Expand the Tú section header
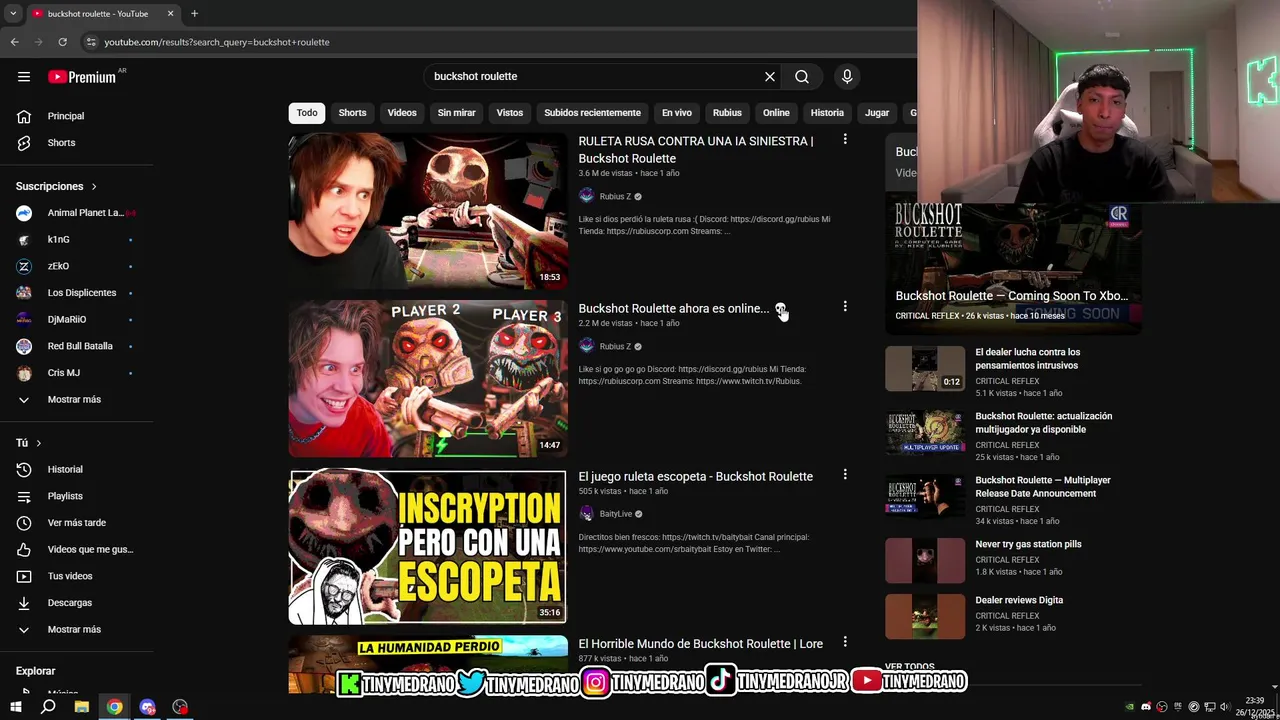The image size is (1280, 720). [28, 443]
